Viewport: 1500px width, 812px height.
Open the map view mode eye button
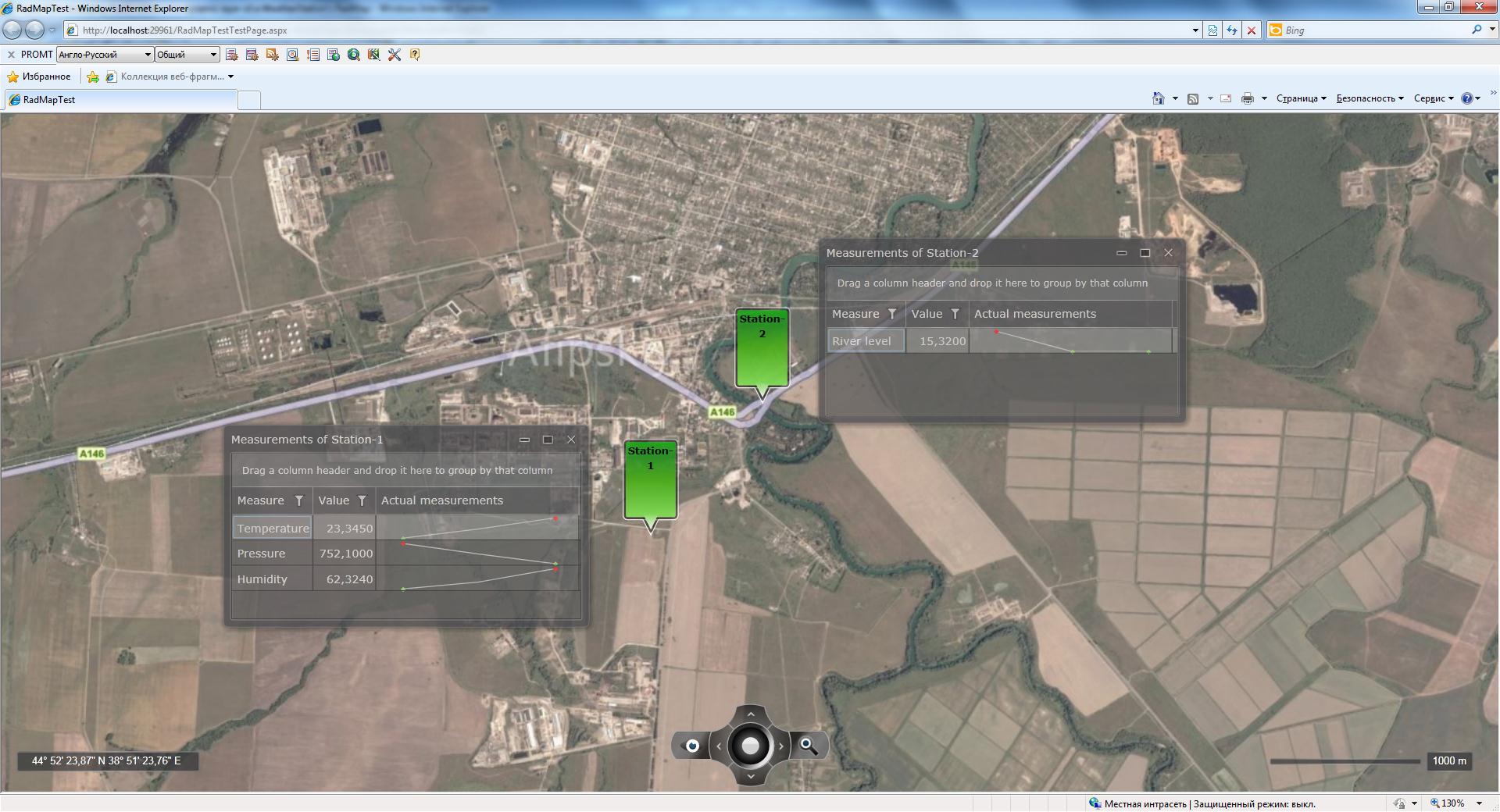(x=691, y=746)
